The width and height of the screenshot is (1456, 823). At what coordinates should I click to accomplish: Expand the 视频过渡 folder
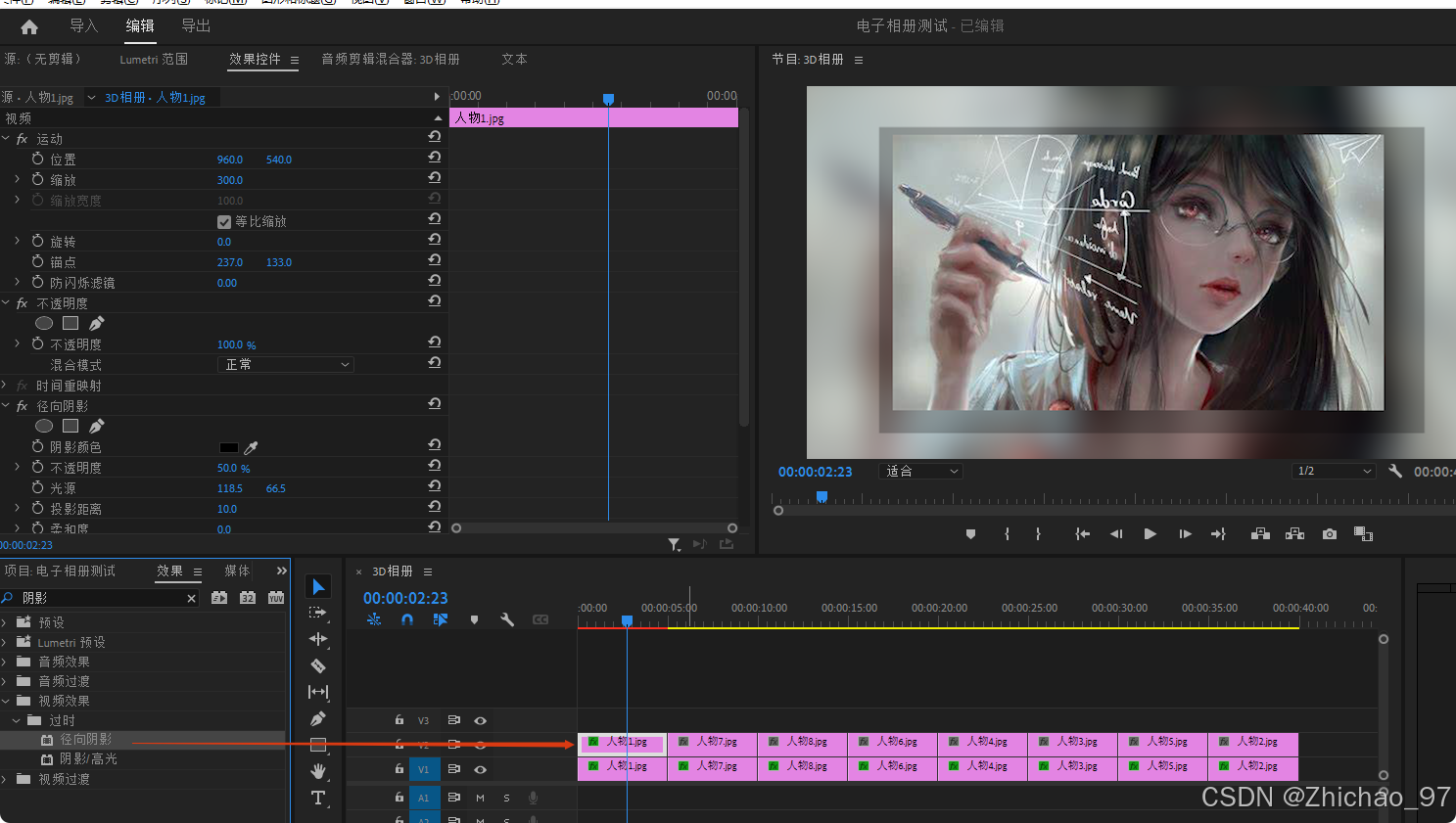coord(4,779)
